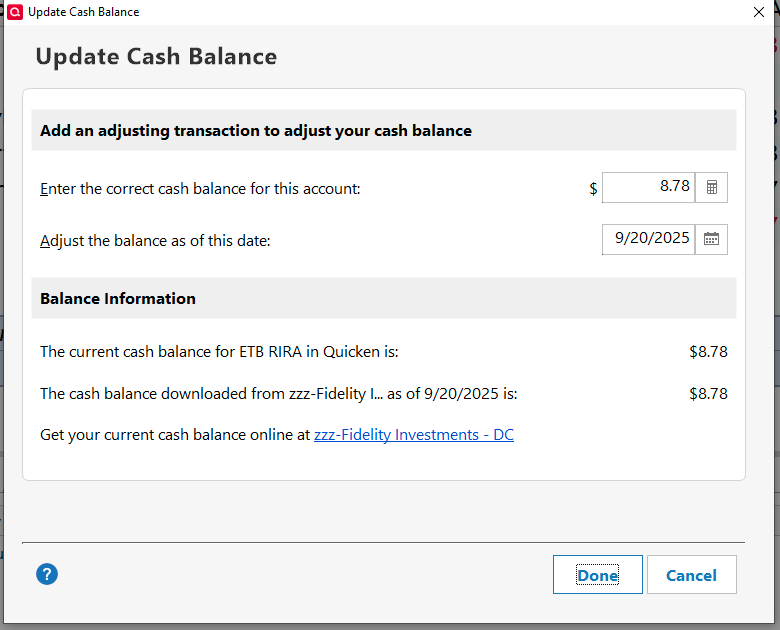Click the 'Balance Information' heading

(x=118, y=299)
